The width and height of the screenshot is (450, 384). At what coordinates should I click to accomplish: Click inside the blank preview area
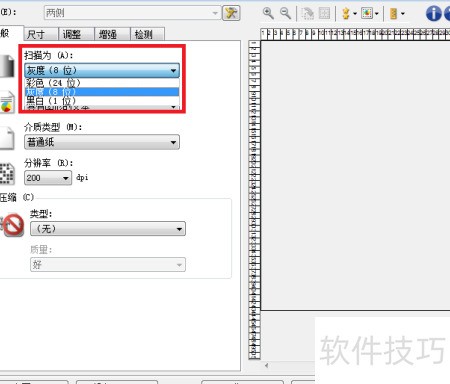(x=355, y=175)
